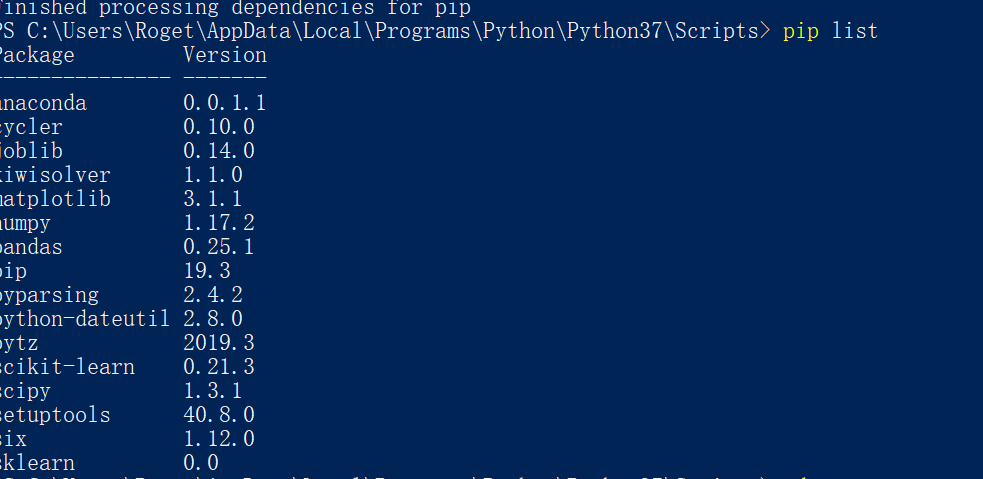This screenshot has width=983, height=479.
Task: Click the 'kiwisolver' package name
Action: [55, 175]
